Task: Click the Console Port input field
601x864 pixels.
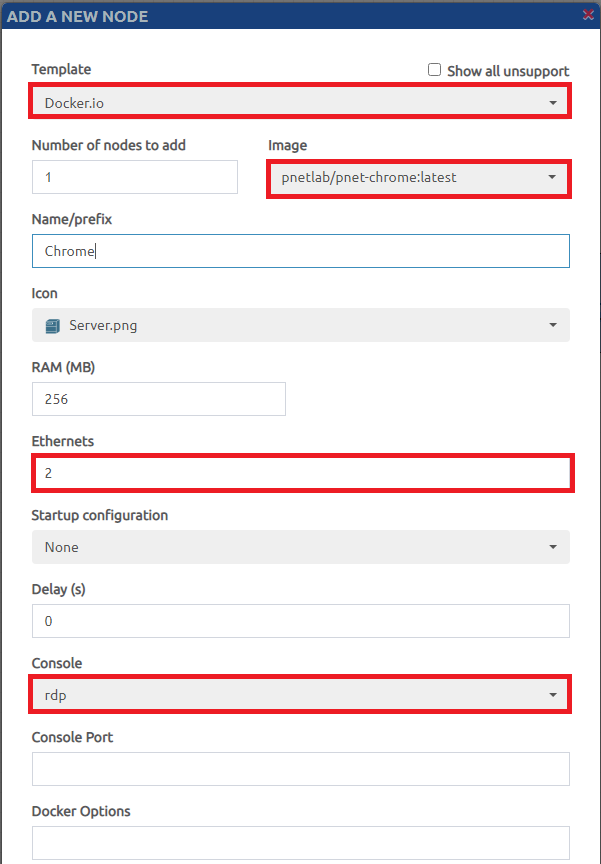Action: click(300, 769)
